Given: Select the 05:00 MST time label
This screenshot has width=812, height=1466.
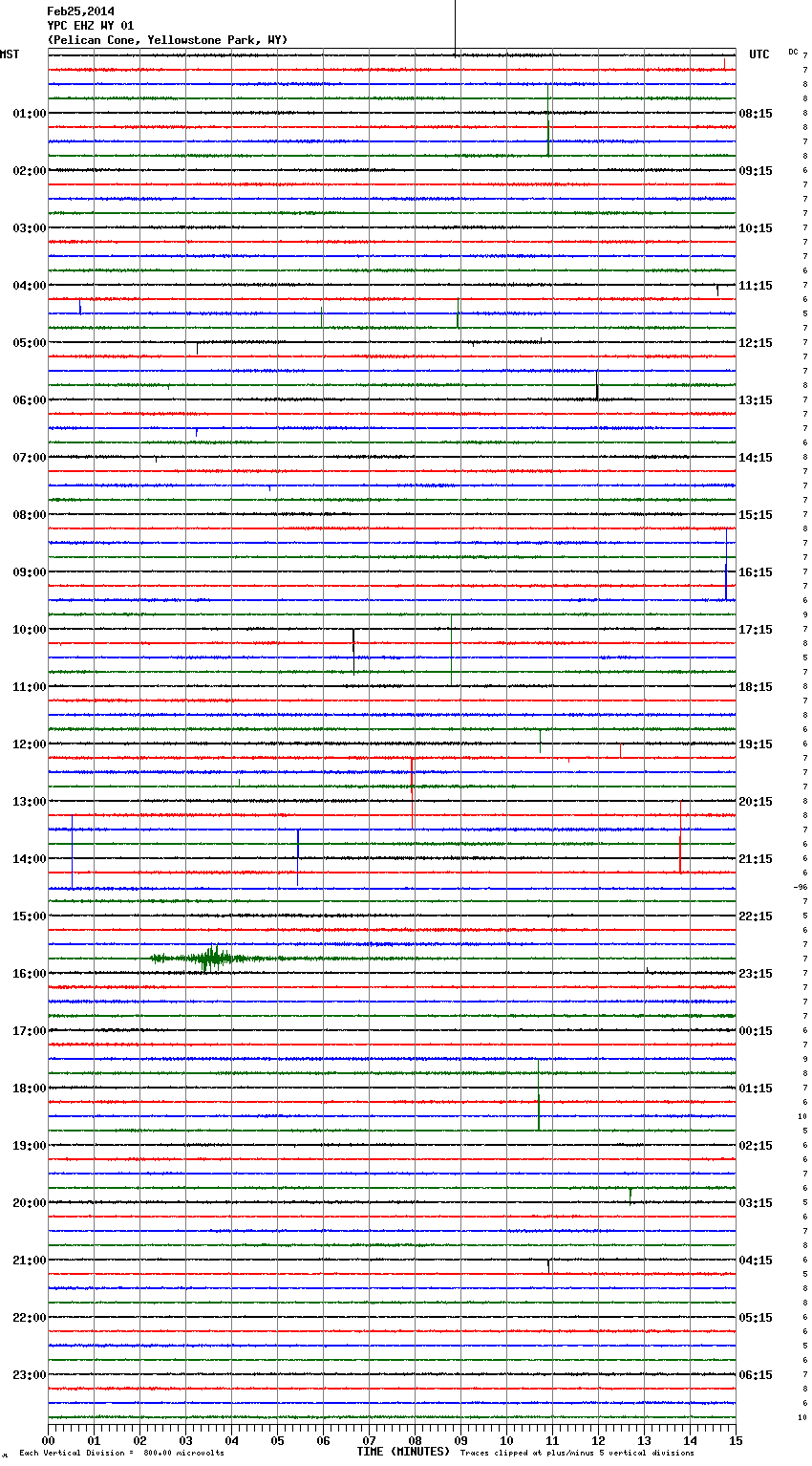Looking at the screenshot, I should click(x=30, y=343).
